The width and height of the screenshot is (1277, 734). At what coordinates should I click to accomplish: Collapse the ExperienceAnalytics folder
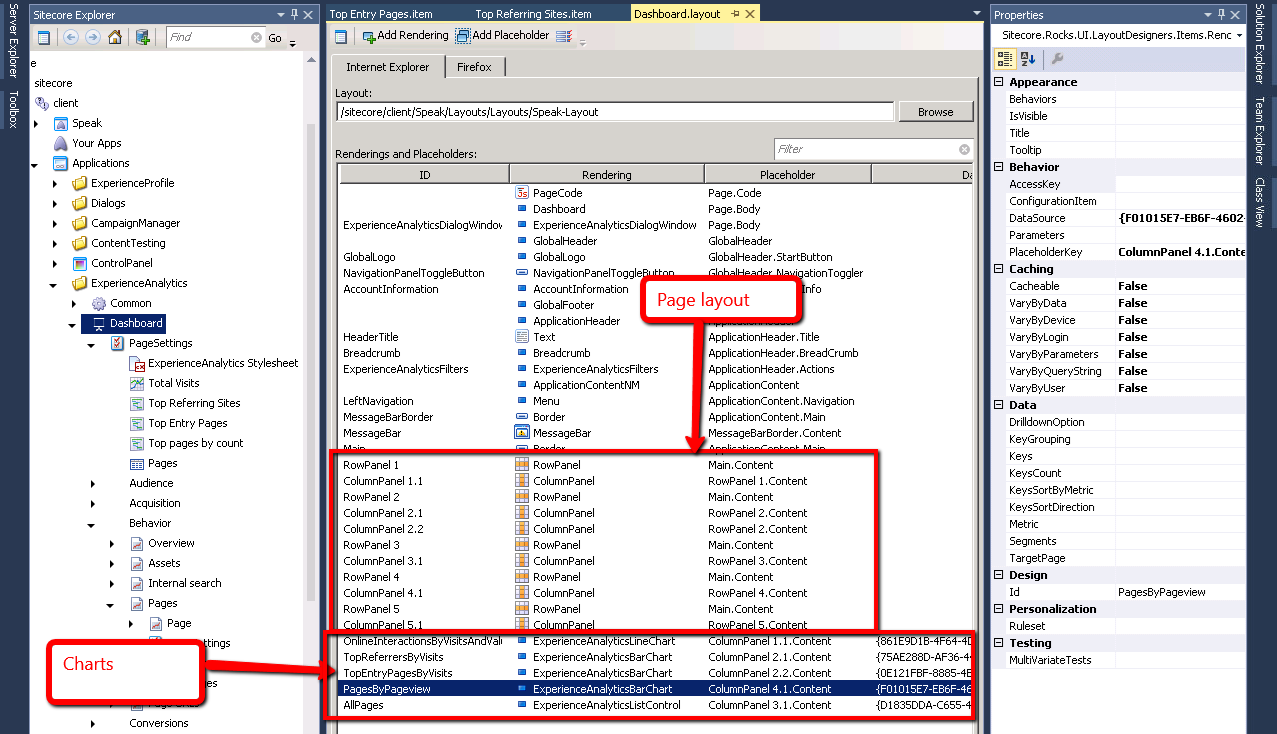[x=54, y=284]
